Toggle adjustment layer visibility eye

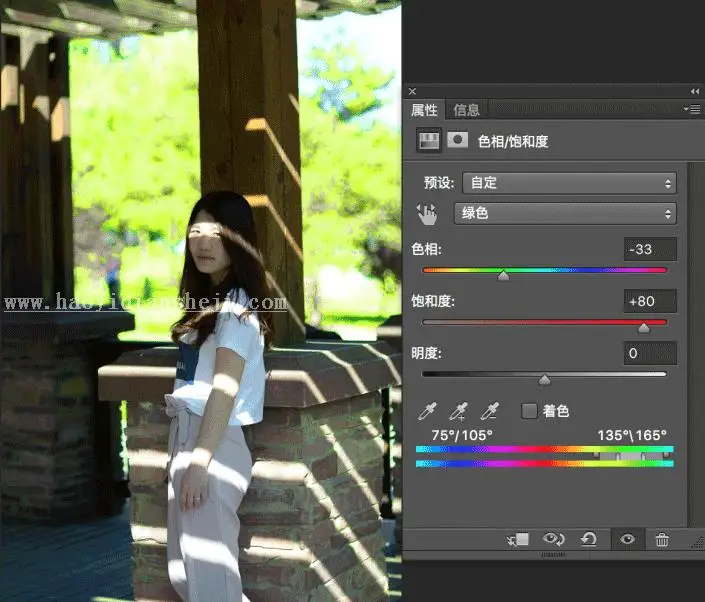coord(627,539)
